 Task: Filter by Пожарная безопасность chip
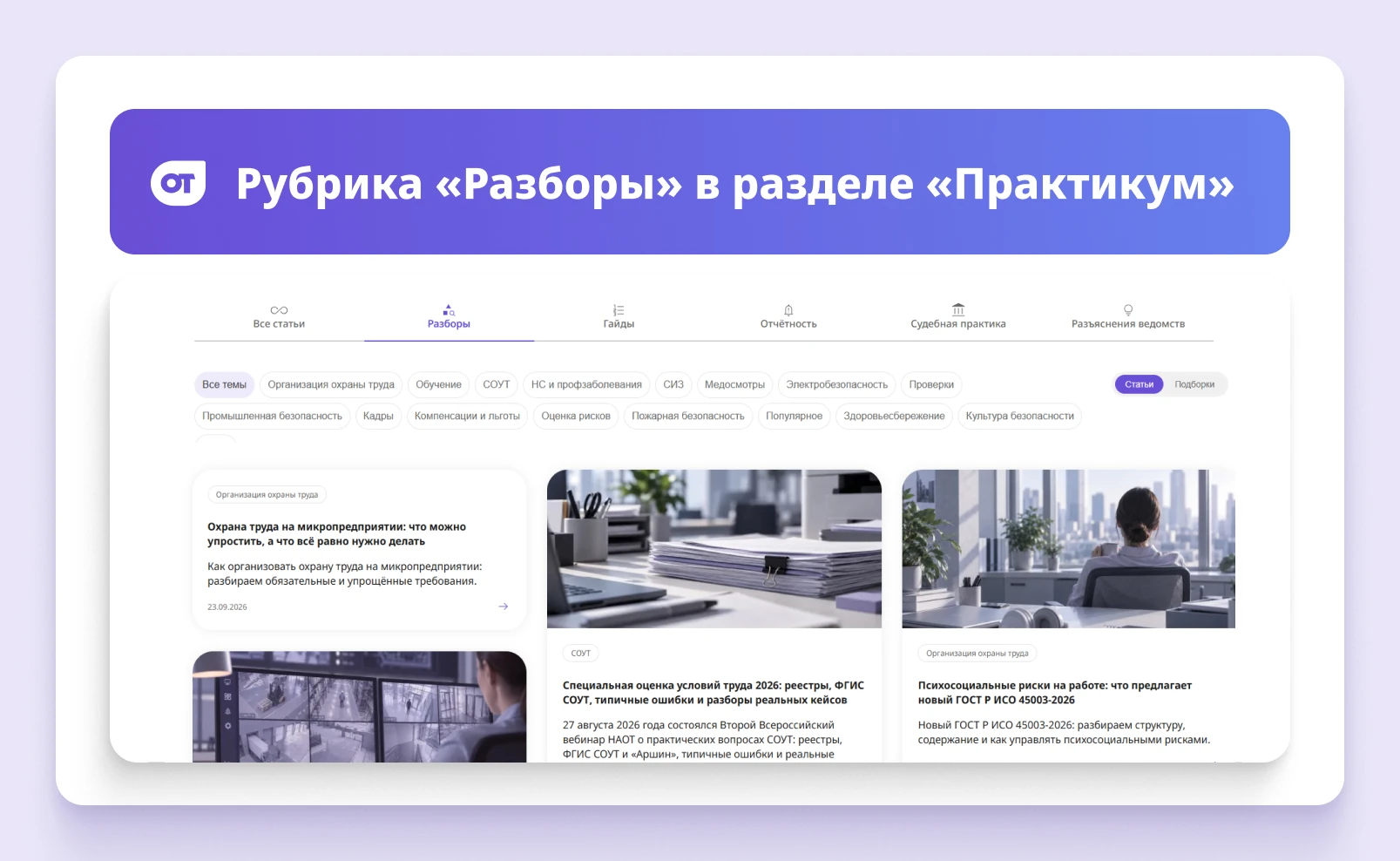click(x=688, y=416)
